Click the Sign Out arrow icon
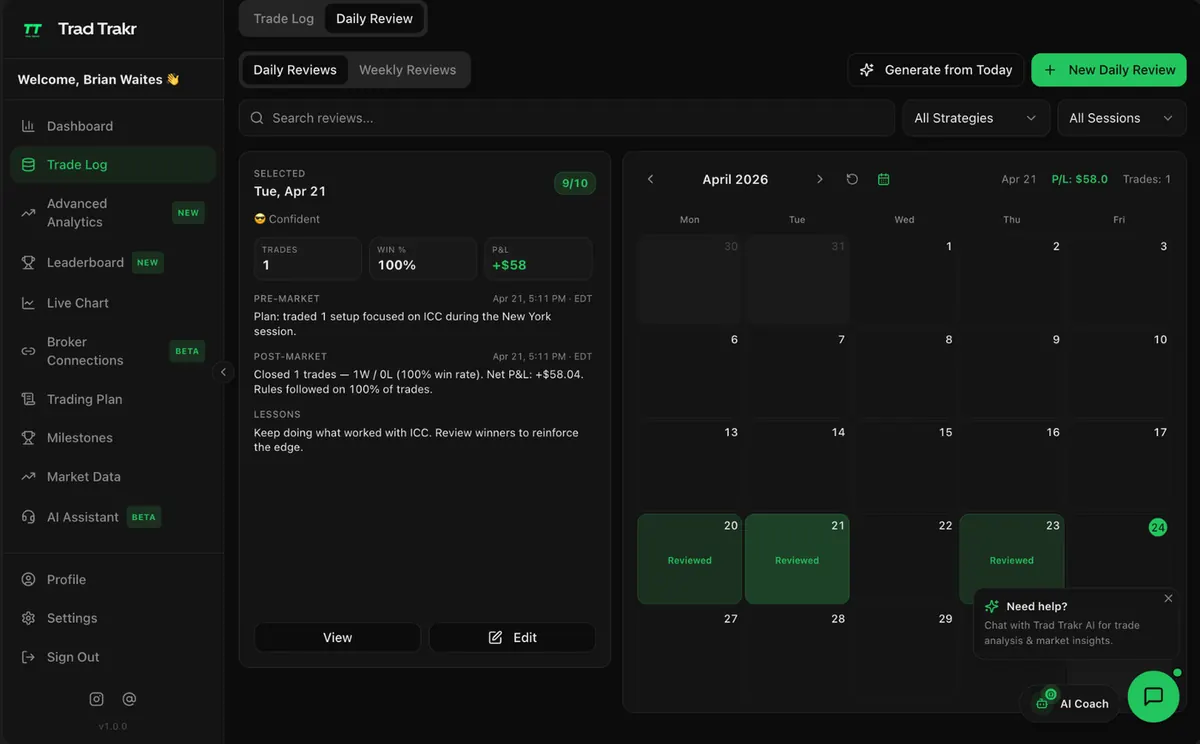Viewport: 1200px width, 744px height. click(28, 657)
